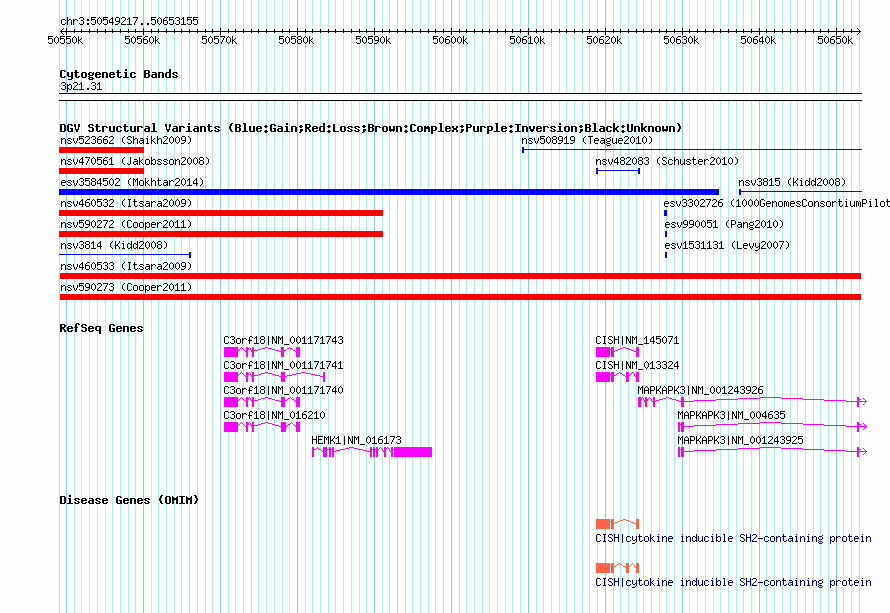Viewport: 890px width, 613px height.
Task: Click C3orf18|NM_001171741 gene label
Action: click(283, 366)
